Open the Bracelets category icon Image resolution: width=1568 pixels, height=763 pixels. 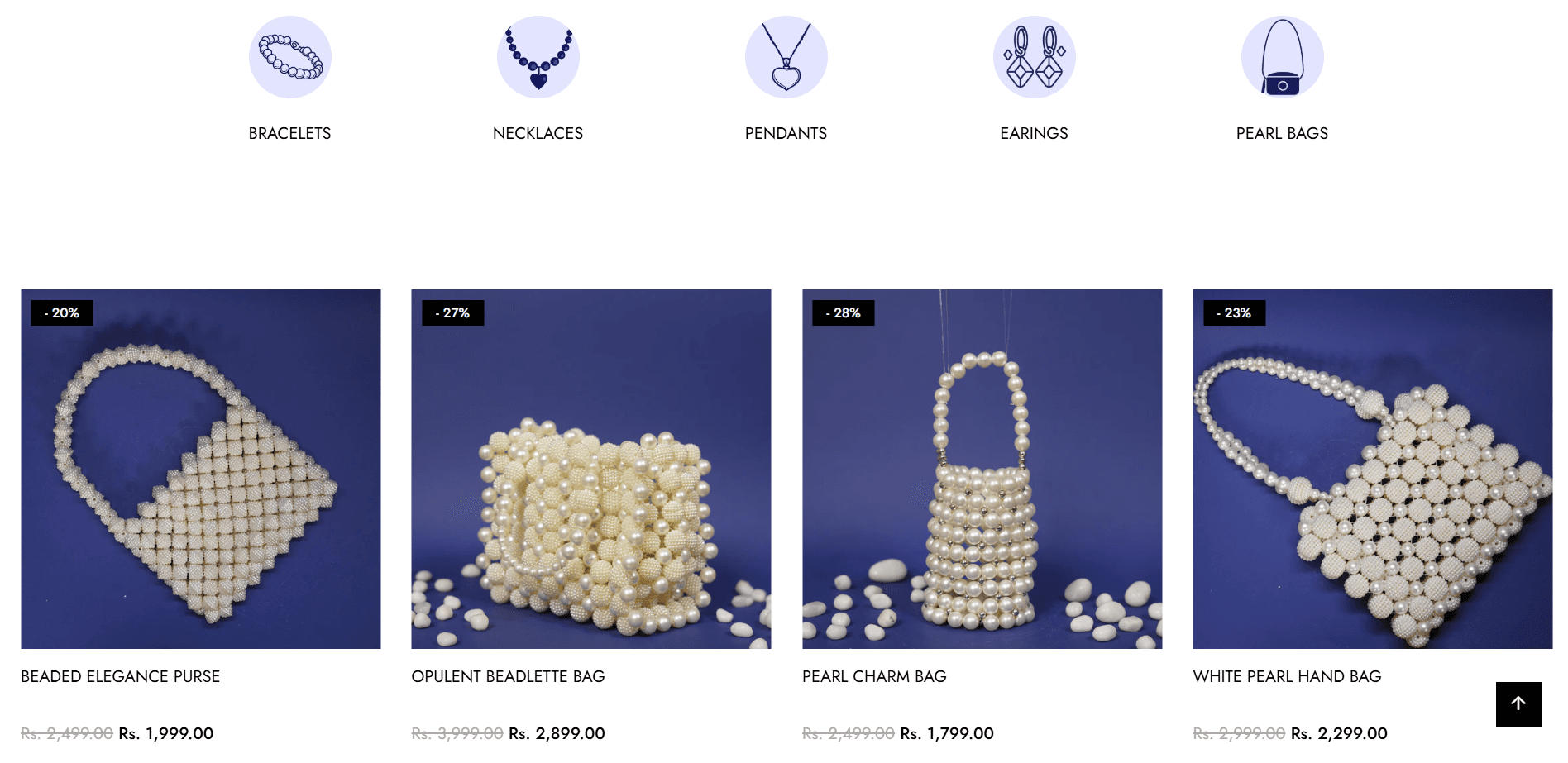[x=290, y=57]
